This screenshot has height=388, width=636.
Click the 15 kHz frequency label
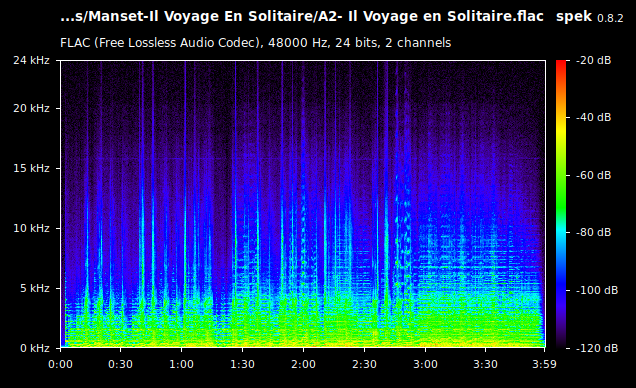click(31, 168)
